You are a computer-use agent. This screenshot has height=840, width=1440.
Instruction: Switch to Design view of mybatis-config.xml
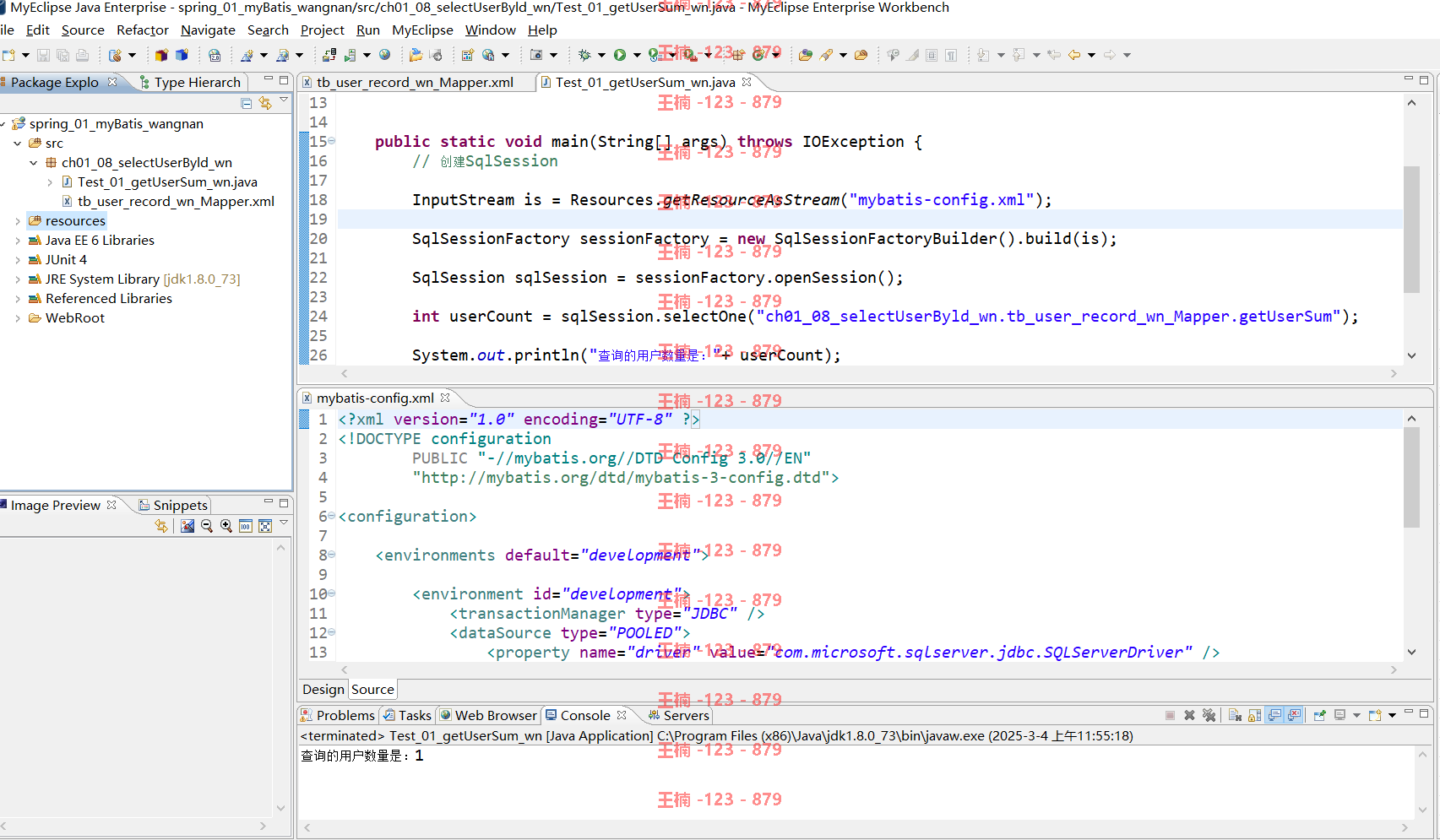tap(323, 690)
